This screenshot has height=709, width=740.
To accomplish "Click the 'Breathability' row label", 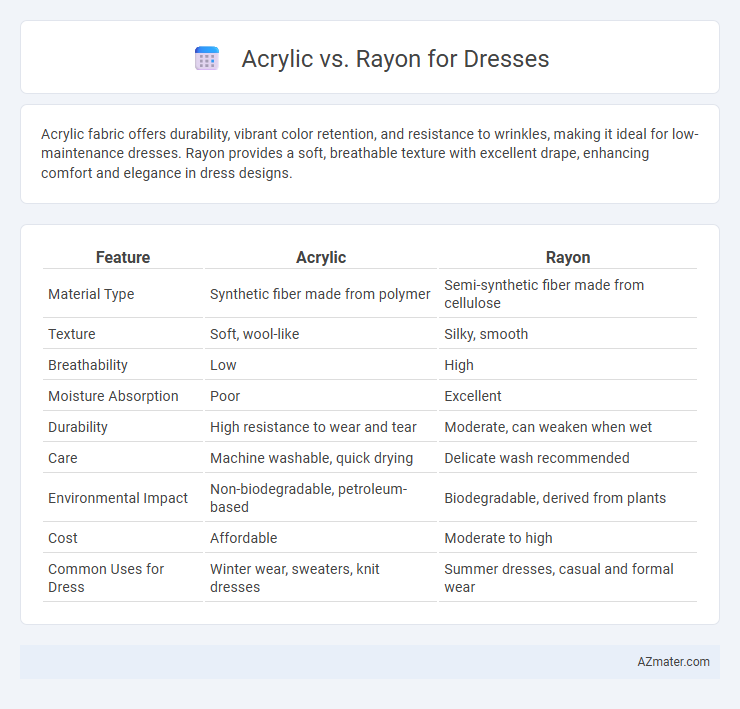I will coord(88,365).
